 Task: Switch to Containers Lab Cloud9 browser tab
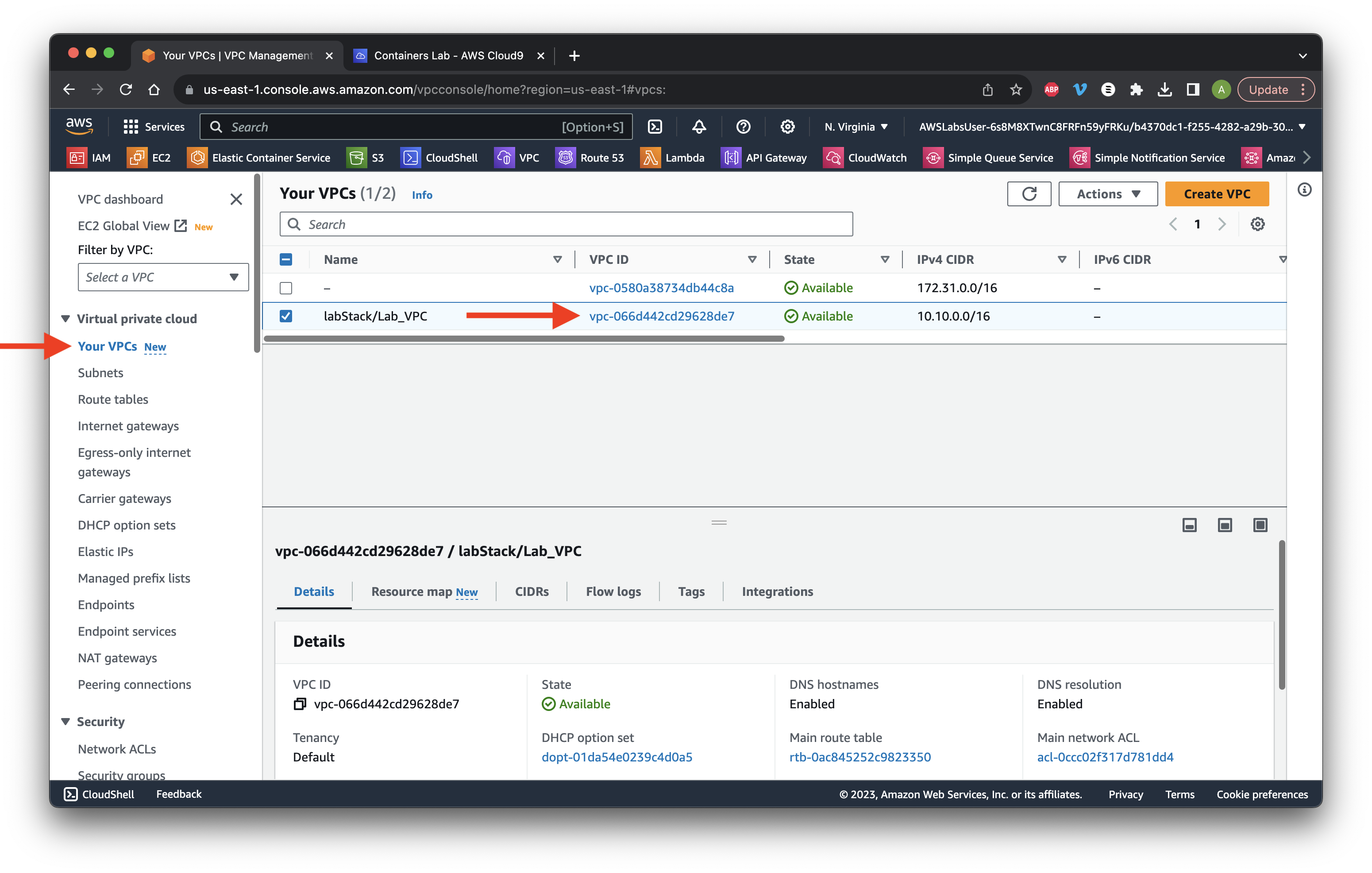(x=448, y=55)
